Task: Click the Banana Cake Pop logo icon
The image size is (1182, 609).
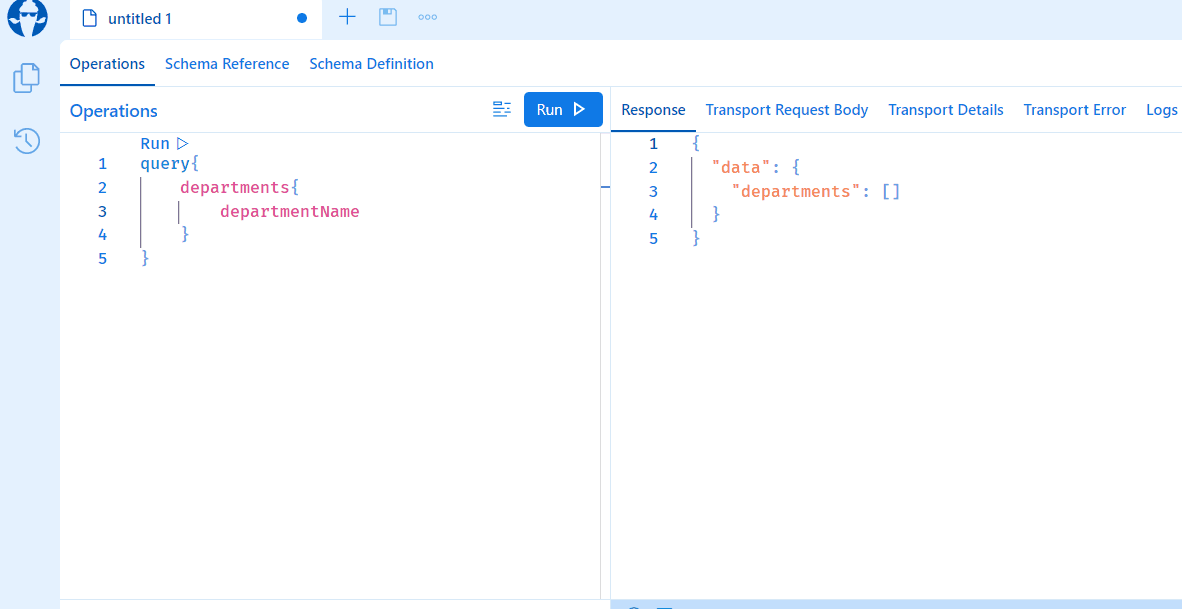Action: [x=27, y=18]
